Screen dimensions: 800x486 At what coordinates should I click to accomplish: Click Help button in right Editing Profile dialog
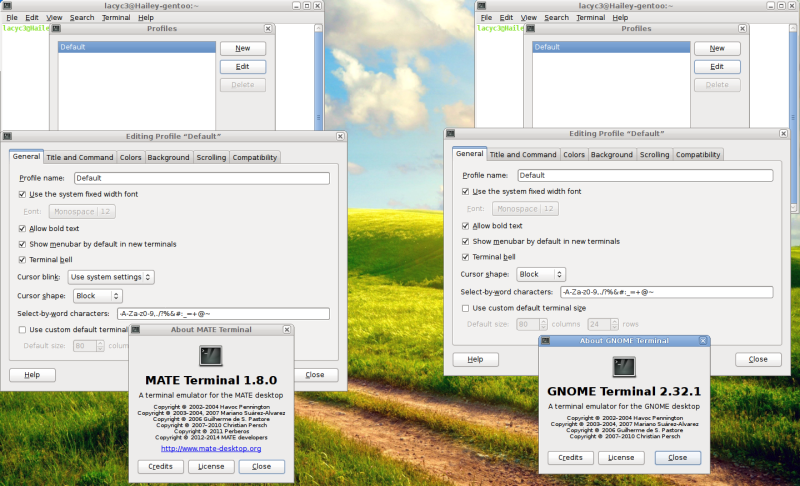[476, 360]
